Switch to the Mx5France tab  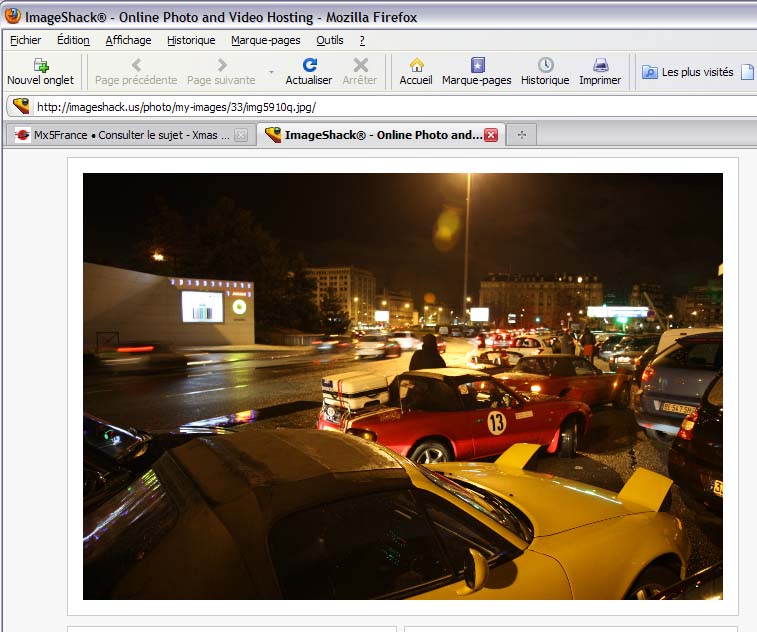[122, 135]
